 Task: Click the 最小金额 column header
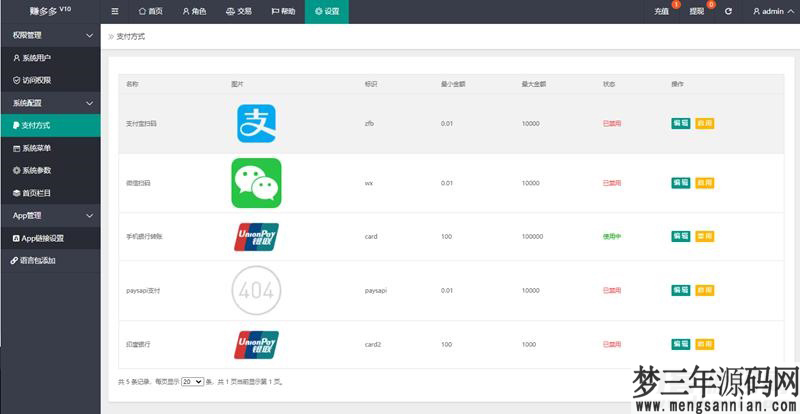453,84
